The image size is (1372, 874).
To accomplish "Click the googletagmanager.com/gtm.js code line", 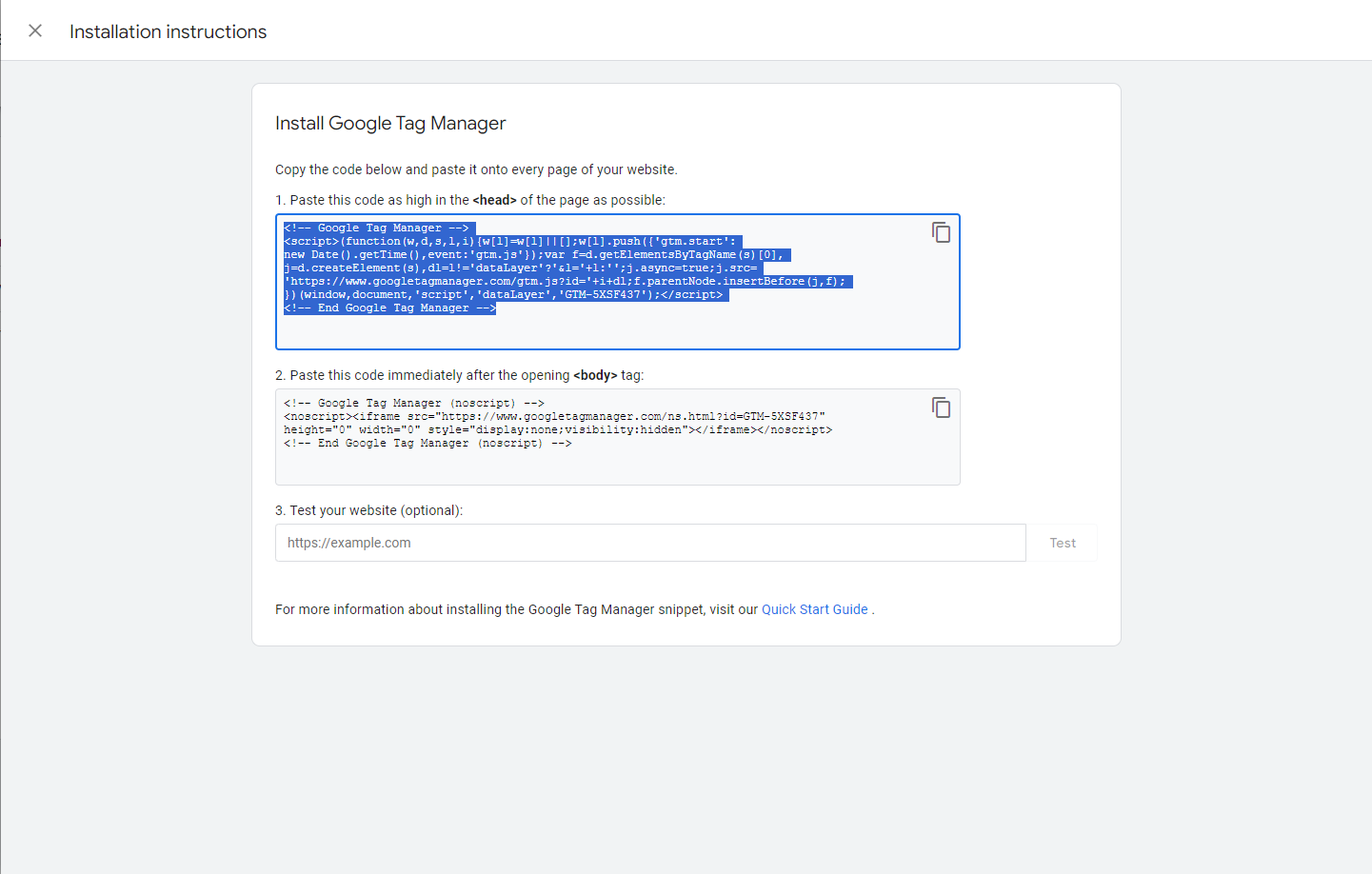I will click(x=565, y=282).
